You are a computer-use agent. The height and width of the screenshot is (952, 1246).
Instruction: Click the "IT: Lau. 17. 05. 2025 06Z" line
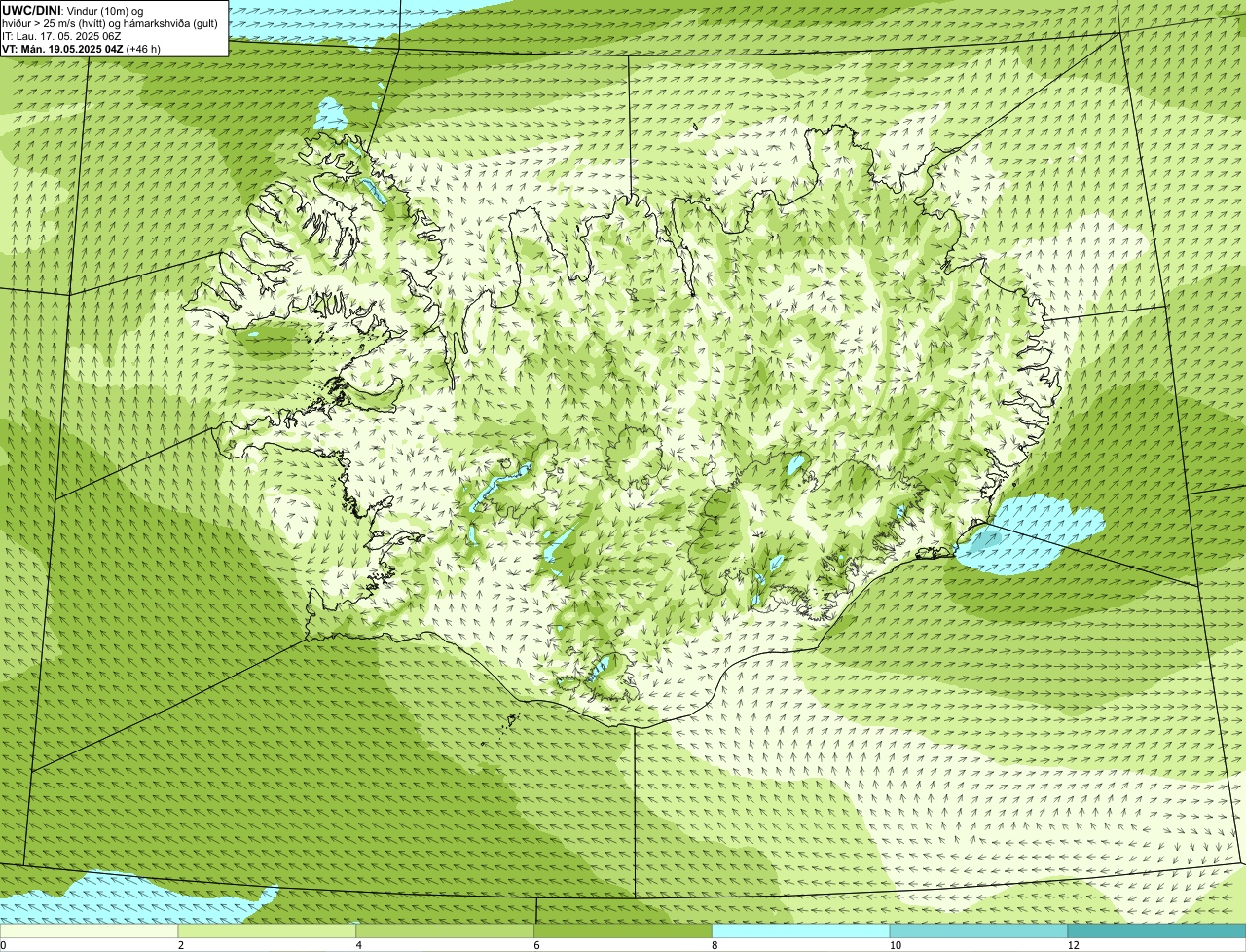(61, 36)
